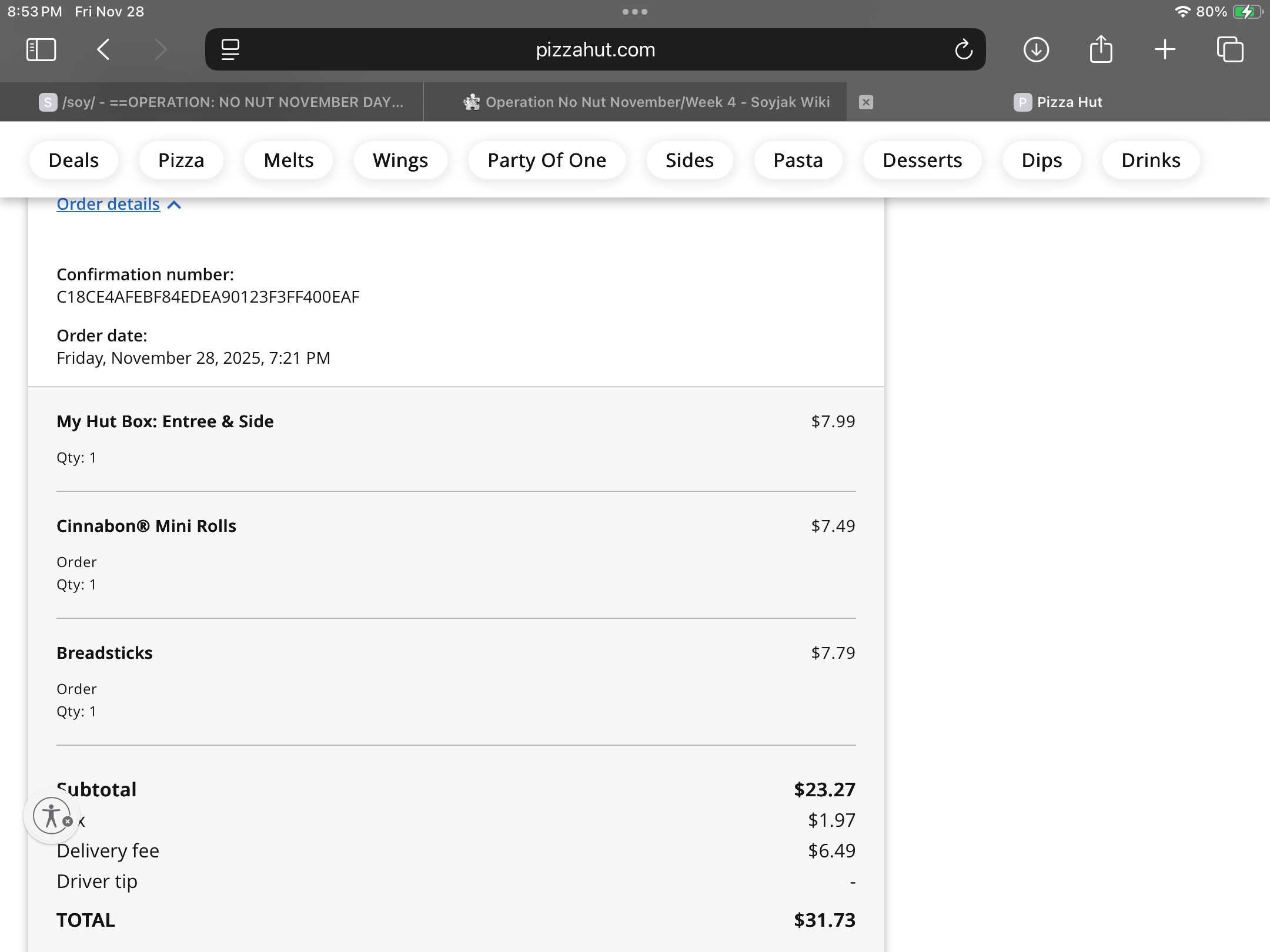The width and height of the screenshot is (1270, 952).
Task: Open the accessibility widget button
Action: (52, 816)
